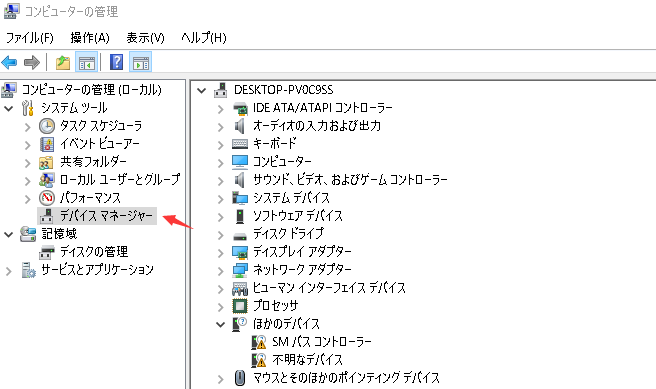This screenshot has height=389, width=656.
Task: Select the ヒューマン インターフェイス デバイス label
Action: point(329,288)
